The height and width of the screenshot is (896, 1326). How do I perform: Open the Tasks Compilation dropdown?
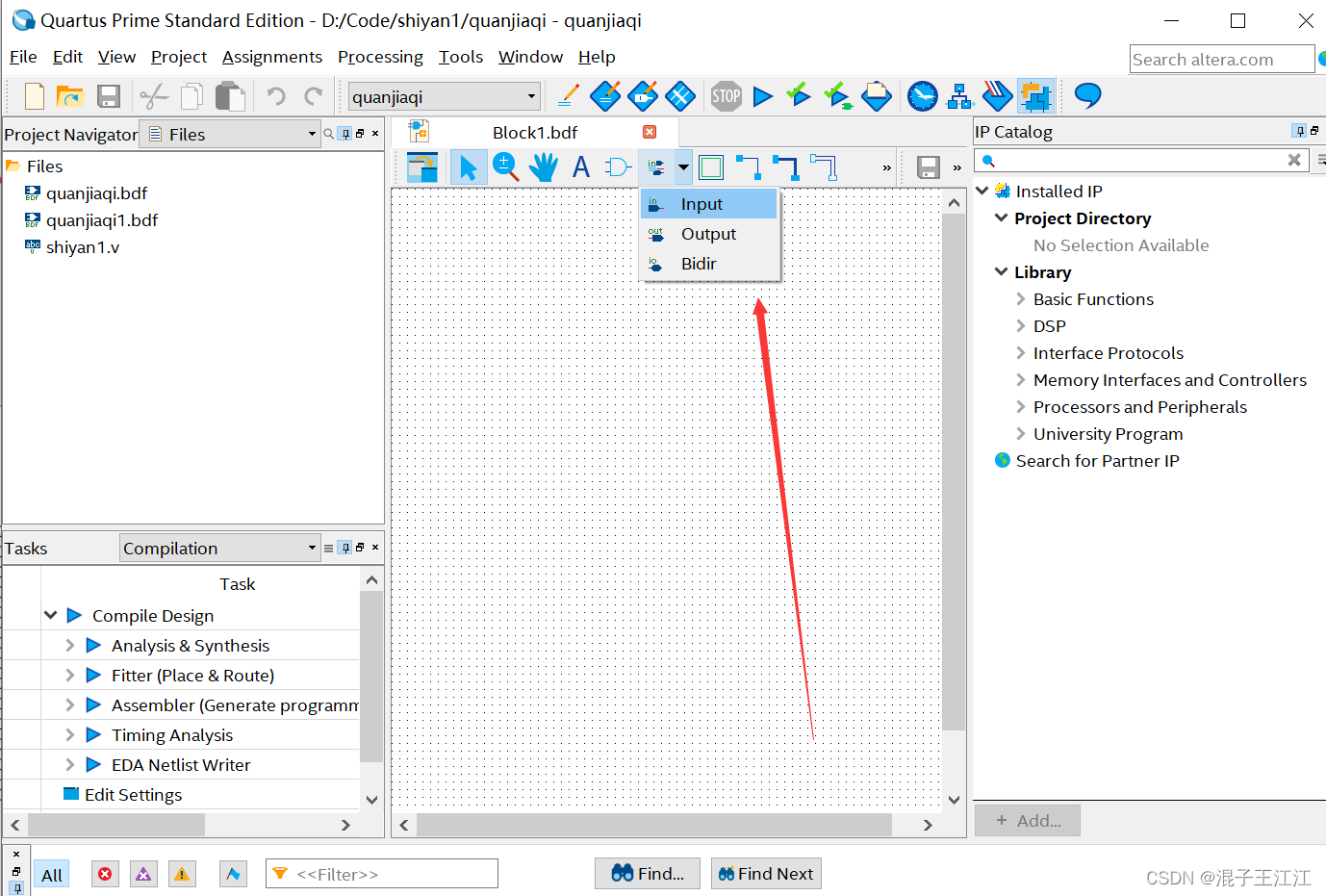[x=219, y=548]
